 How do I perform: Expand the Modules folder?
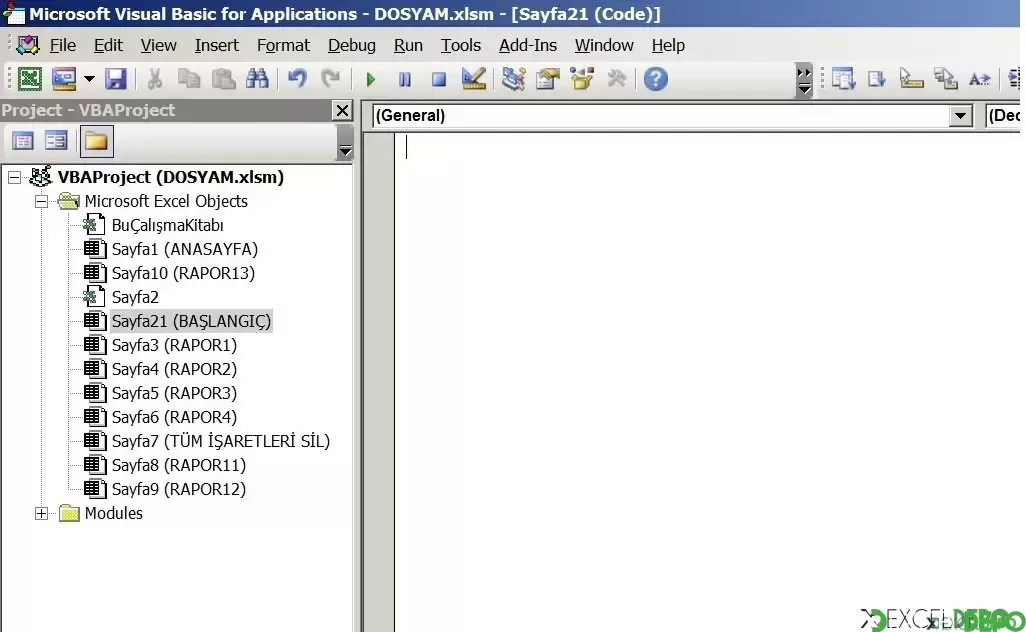[x=41, y=514]
